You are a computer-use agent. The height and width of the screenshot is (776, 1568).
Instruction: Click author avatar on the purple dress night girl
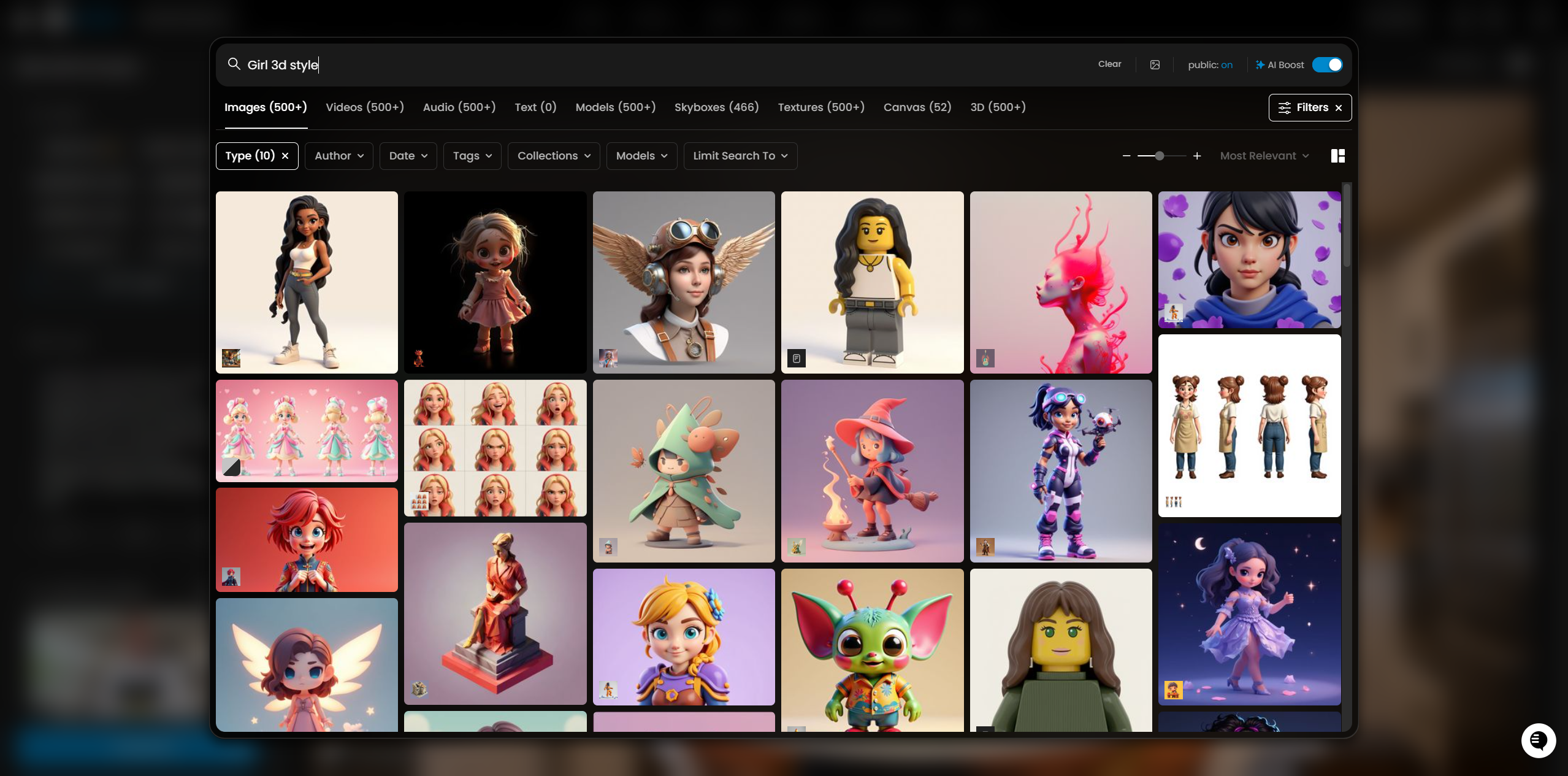1174,690
